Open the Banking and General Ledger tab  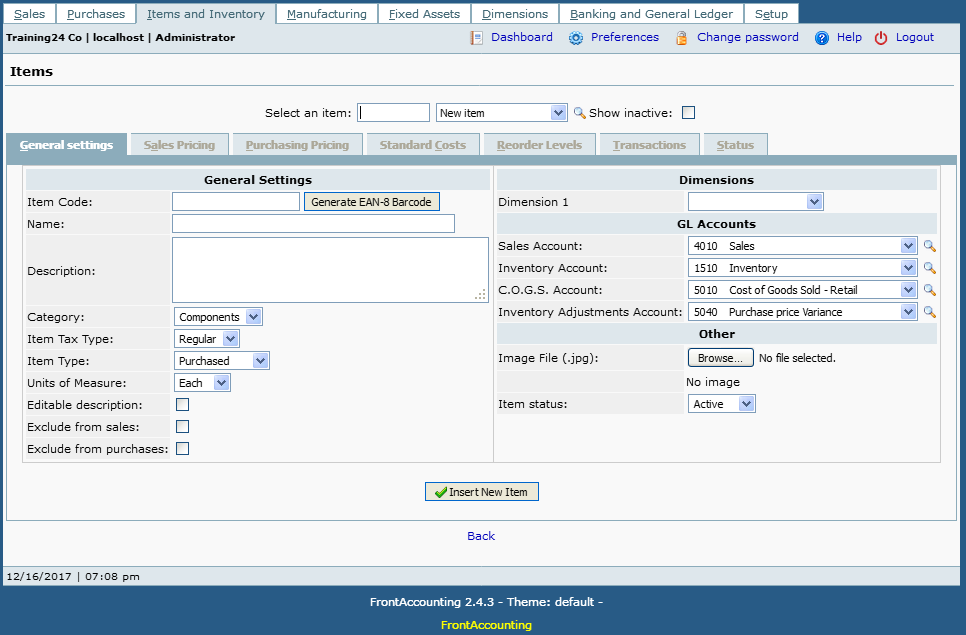tap(651, 14)
